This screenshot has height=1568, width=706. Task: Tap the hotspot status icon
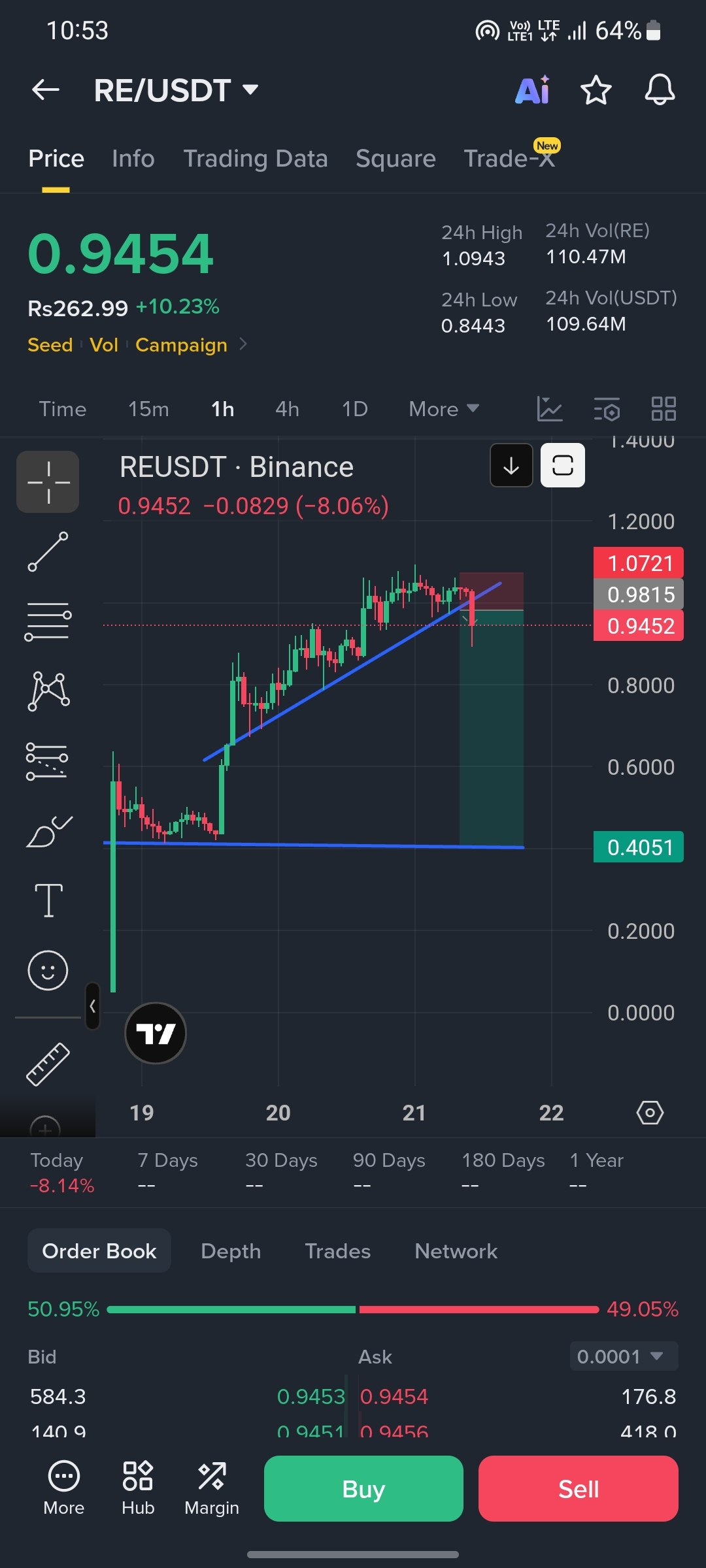[487, 30]
